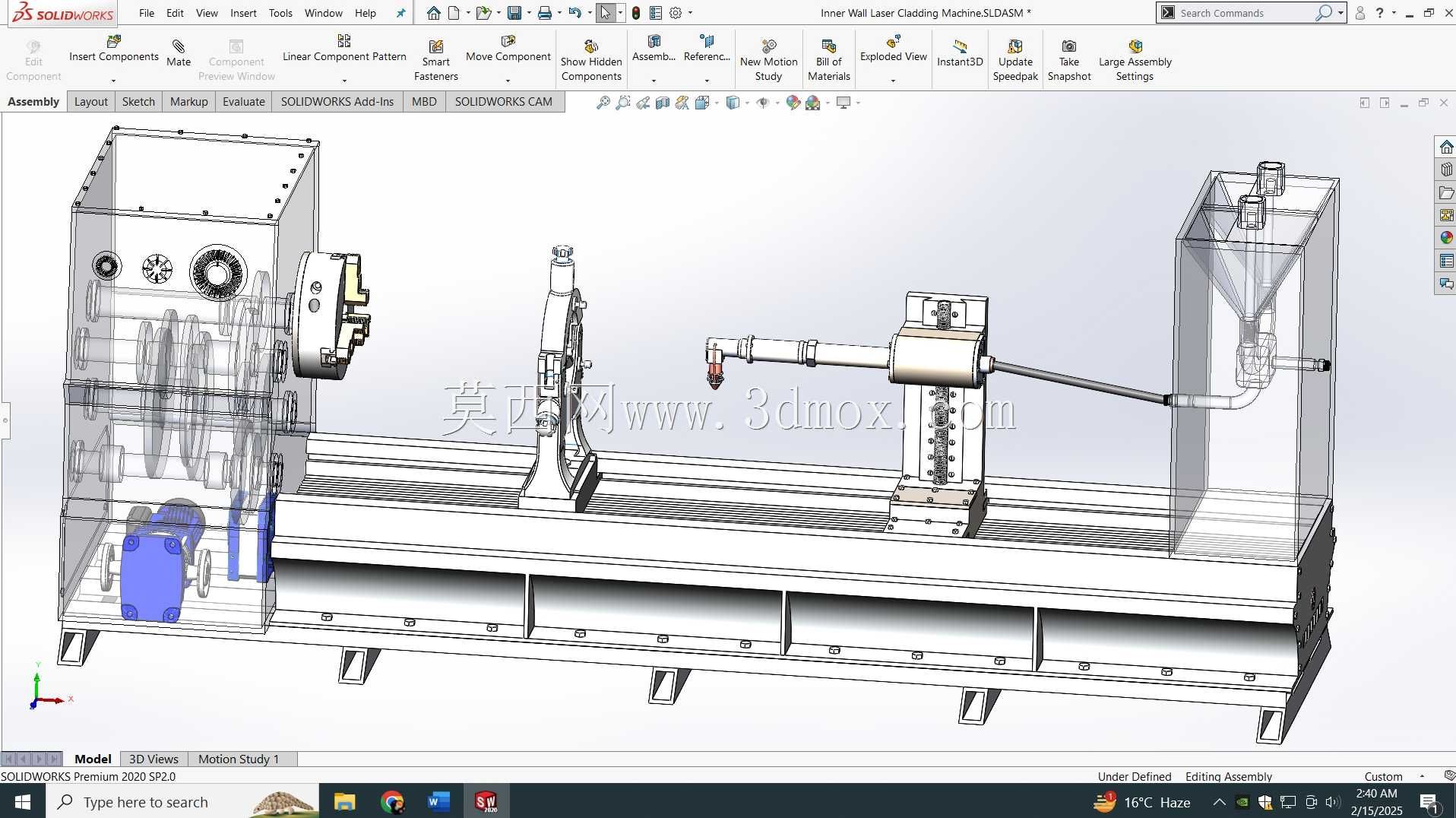The image size is (1456, 818).
Task: Expand the Exploded View dropdown arrow
Action: [893, 80]
